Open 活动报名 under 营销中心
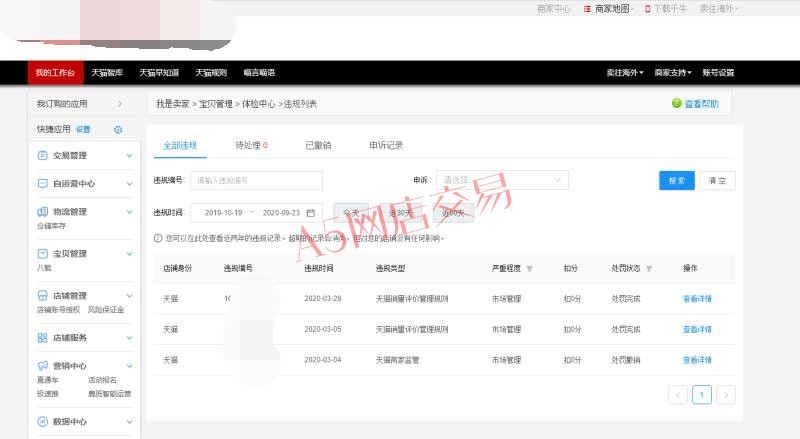The image size is (800, 439). (x=102, y=380)
